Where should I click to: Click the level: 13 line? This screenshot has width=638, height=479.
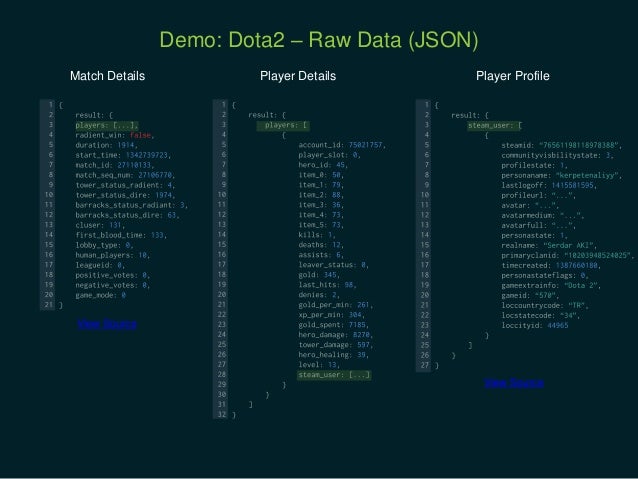coord(319,365)
